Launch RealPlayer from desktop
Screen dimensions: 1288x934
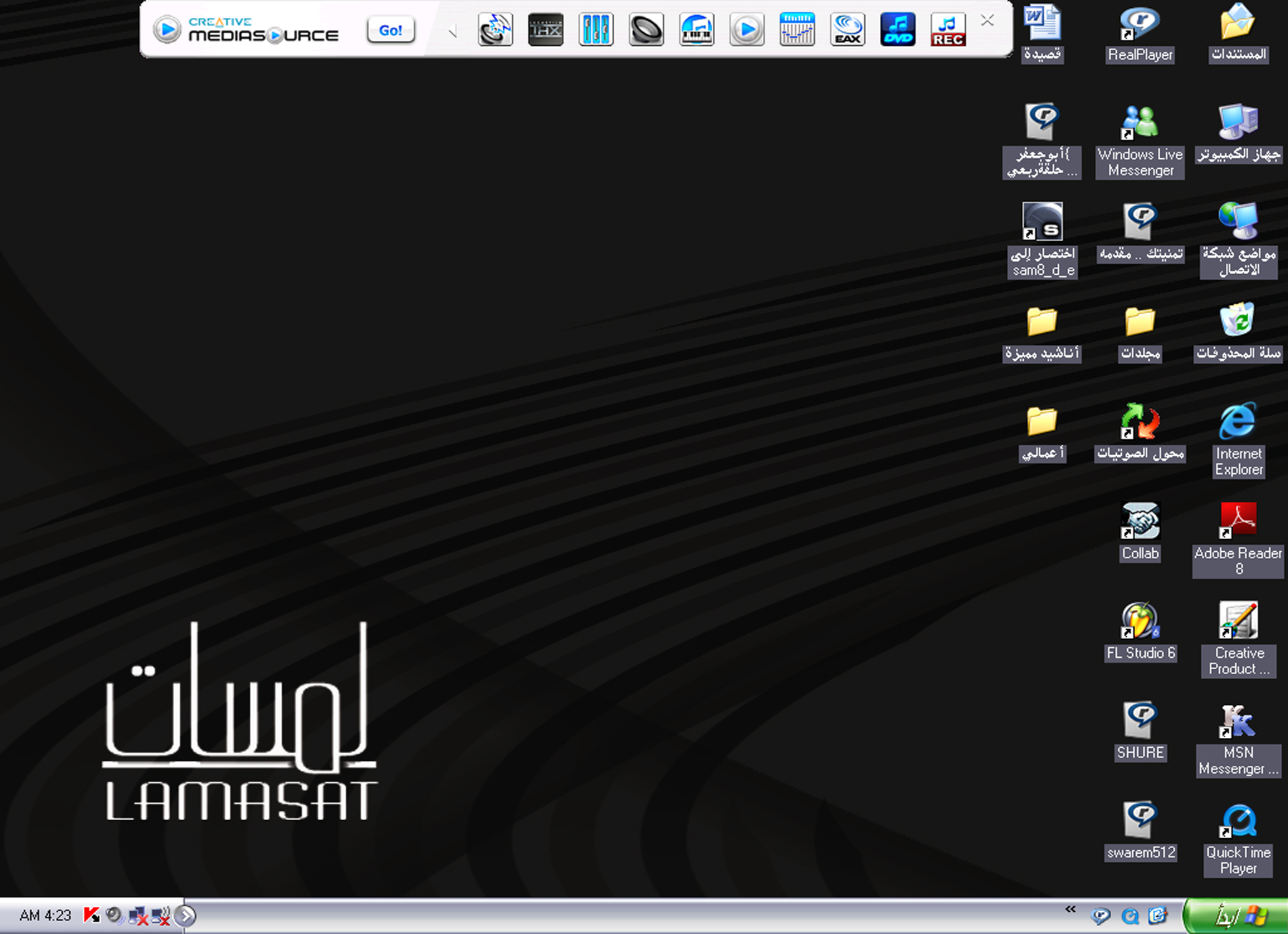[x=1140, y=34]
